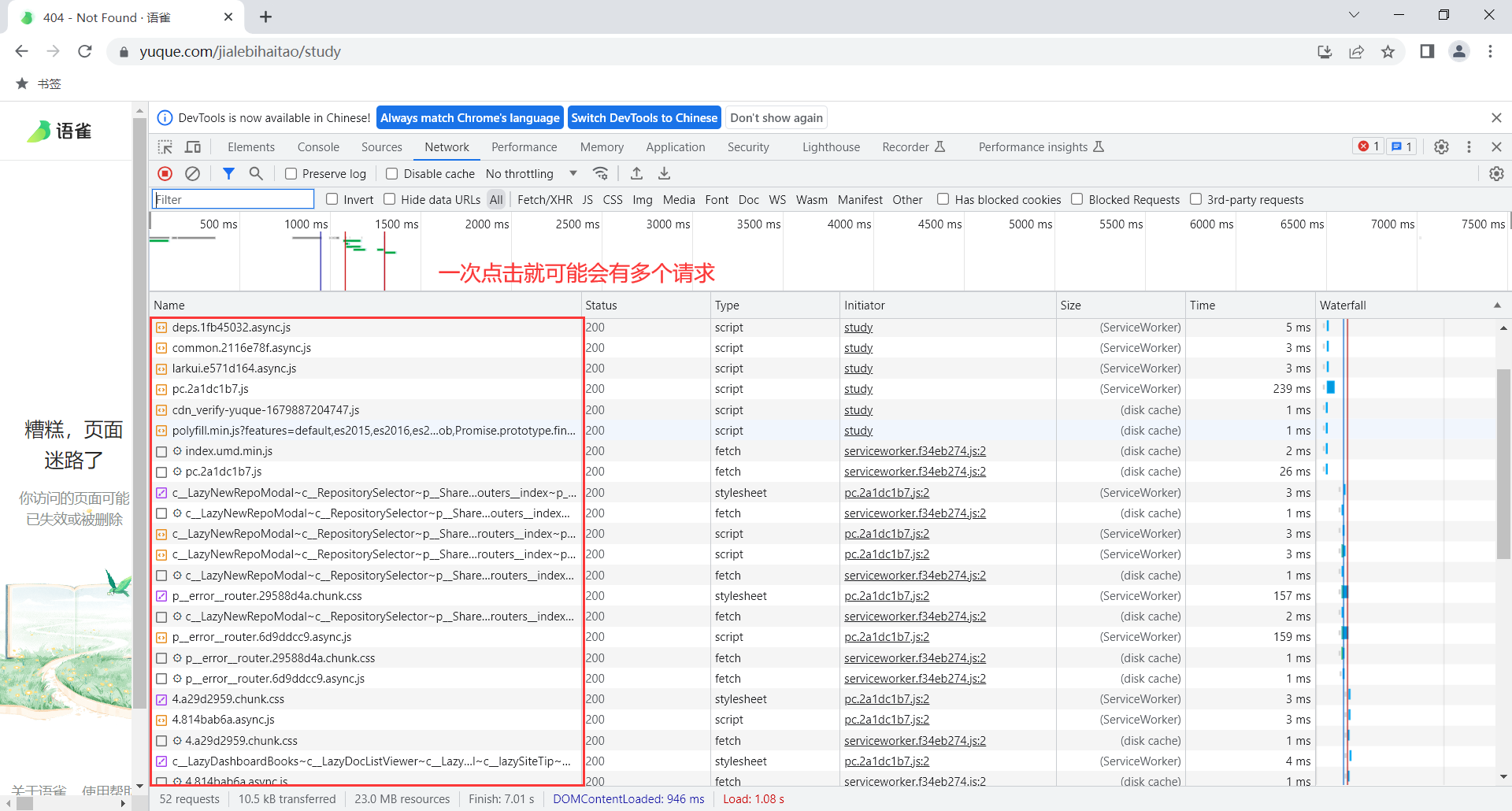Sort by Waterfall column arrow
The height and width of the screenshot is (811, 1512).
[x=1496, y=306]
